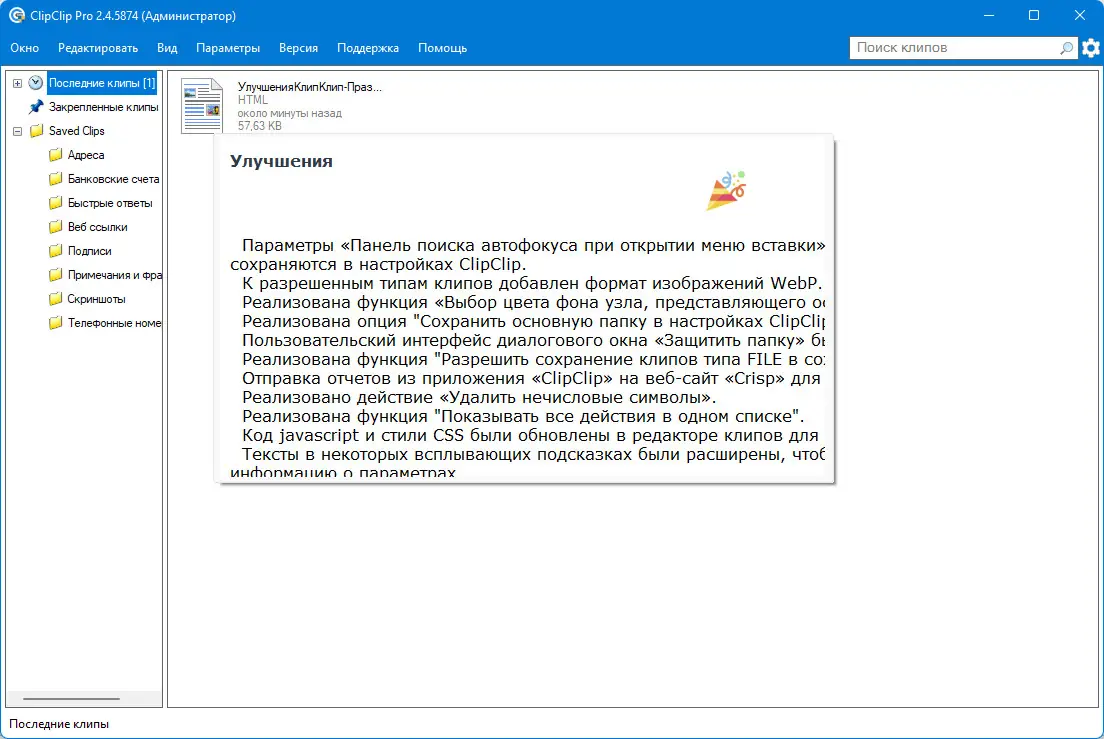Click the Отправка отчетов из приложения line
1104x739 pixels.
point(532,379)
